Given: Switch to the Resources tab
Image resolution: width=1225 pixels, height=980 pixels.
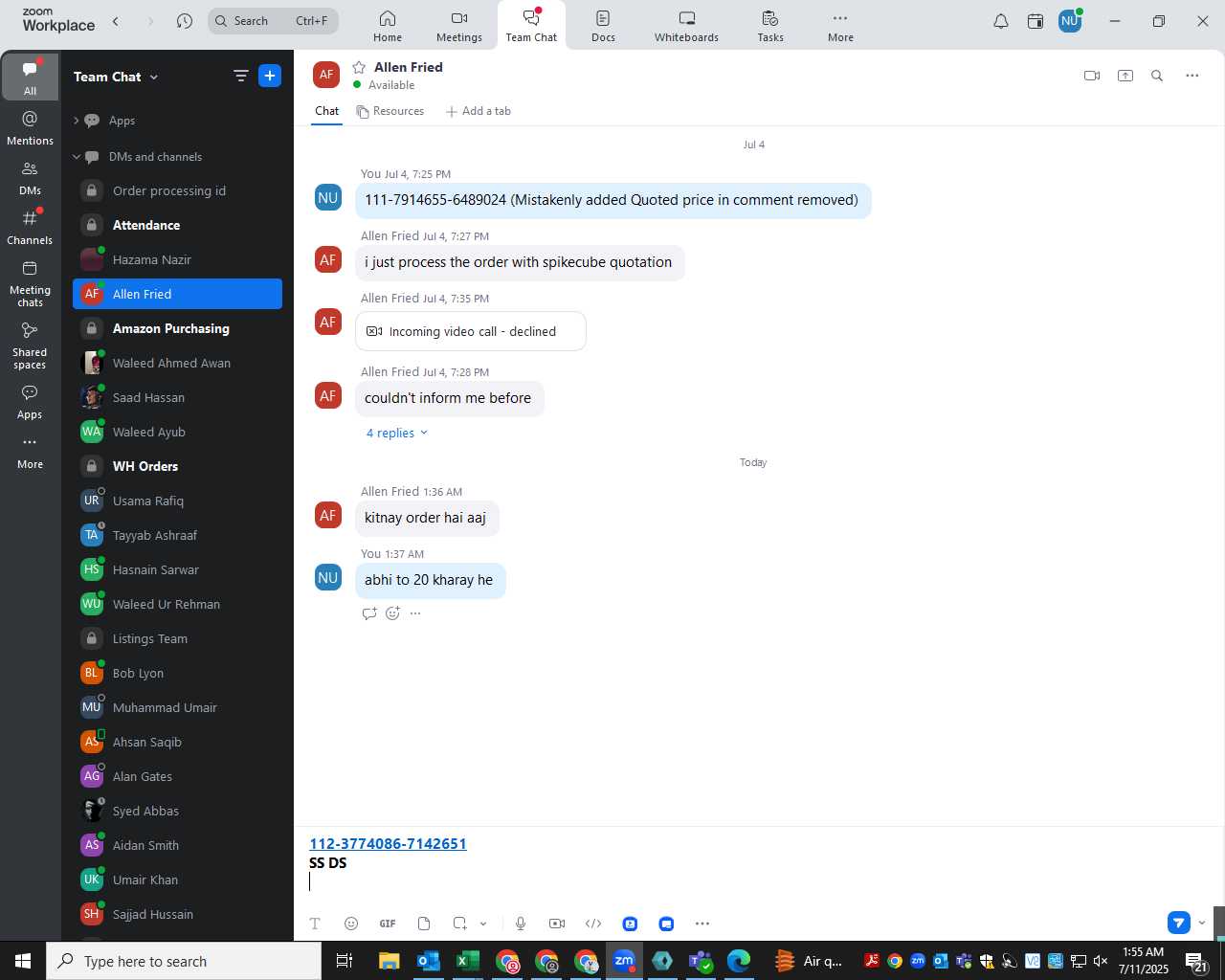Looking at the screenshot, I should [x=390, y=111].
